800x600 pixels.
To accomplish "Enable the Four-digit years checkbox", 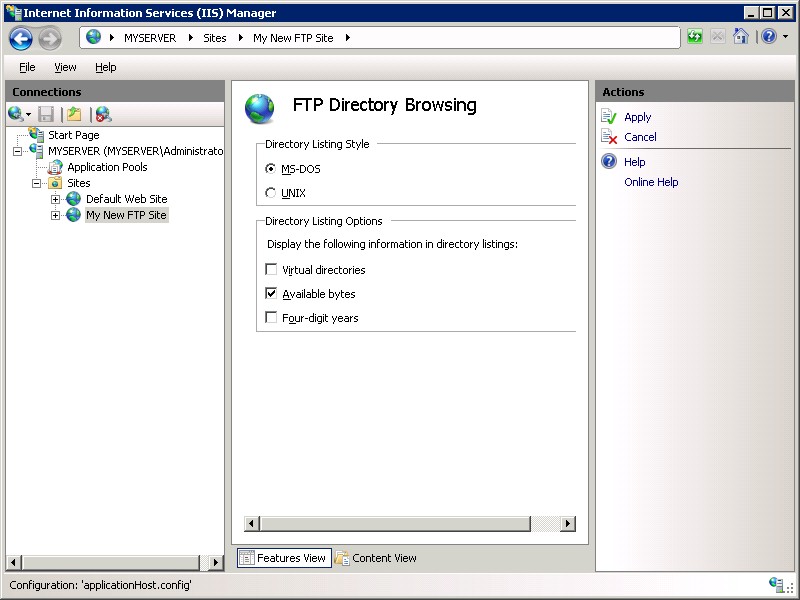I will click(x=271, y=317).
